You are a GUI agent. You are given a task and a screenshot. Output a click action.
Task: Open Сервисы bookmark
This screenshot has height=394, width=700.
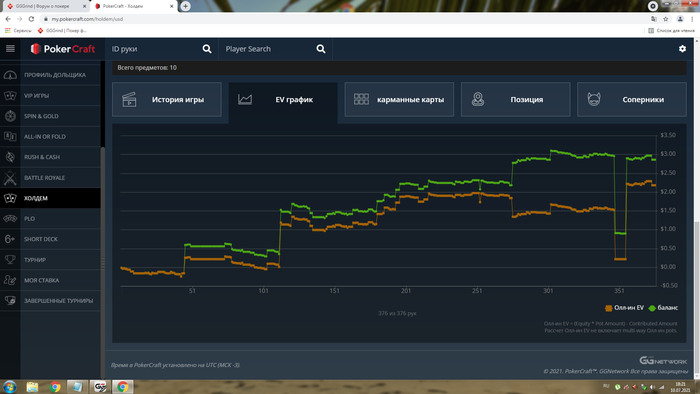(18, 30)
